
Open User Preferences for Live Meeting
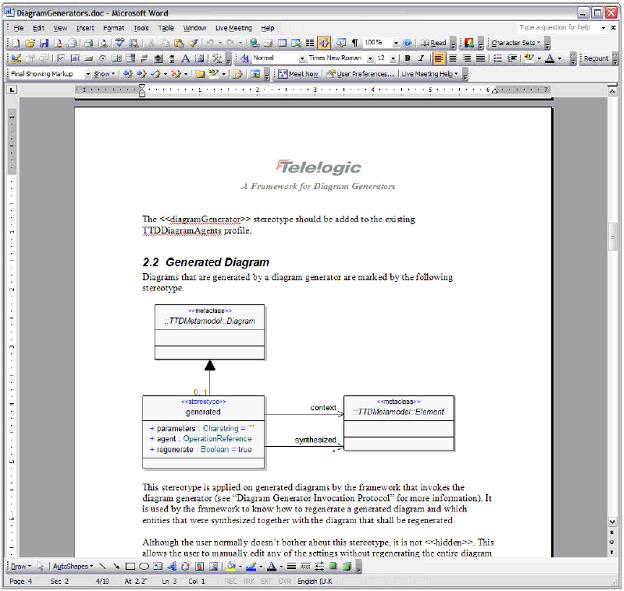tap(361, 74)
